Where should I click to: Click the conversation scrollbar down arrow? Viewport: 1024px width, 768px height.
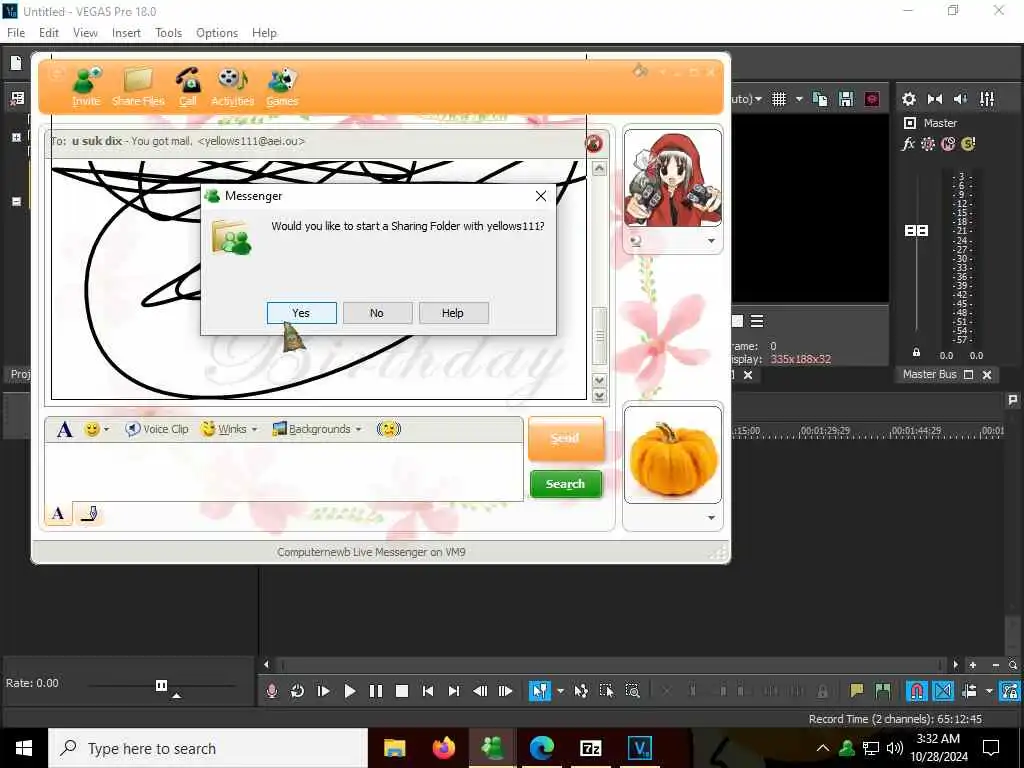point(599,381)
